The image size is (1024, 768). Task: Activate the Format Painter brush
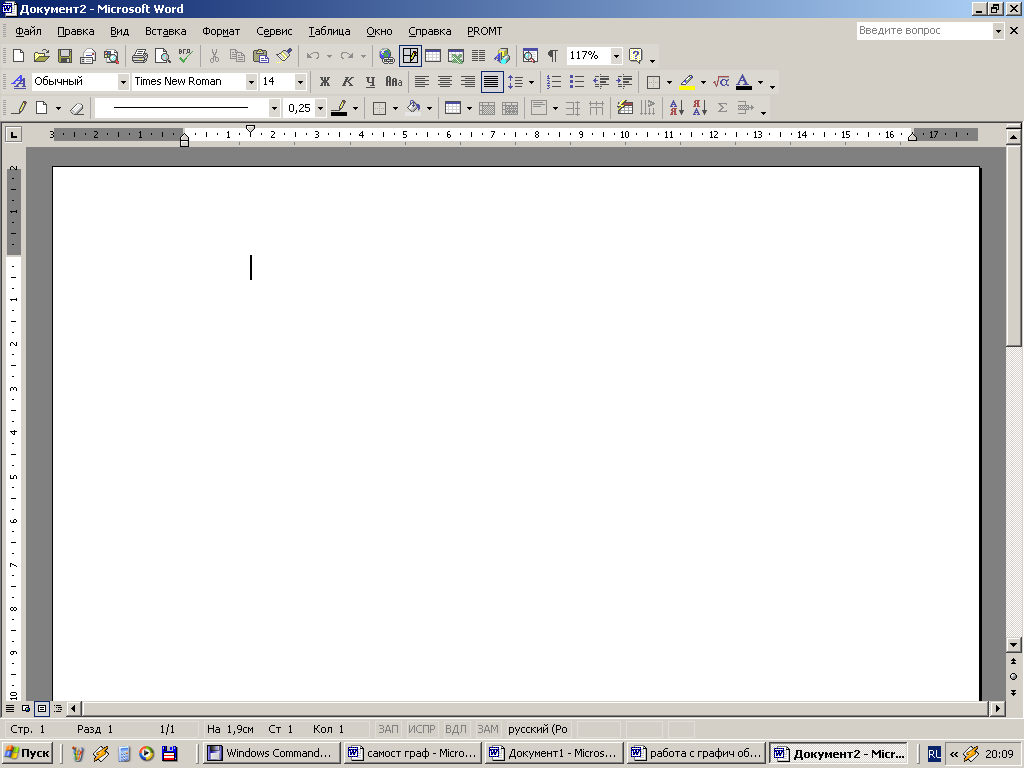(x=284, y=56)
